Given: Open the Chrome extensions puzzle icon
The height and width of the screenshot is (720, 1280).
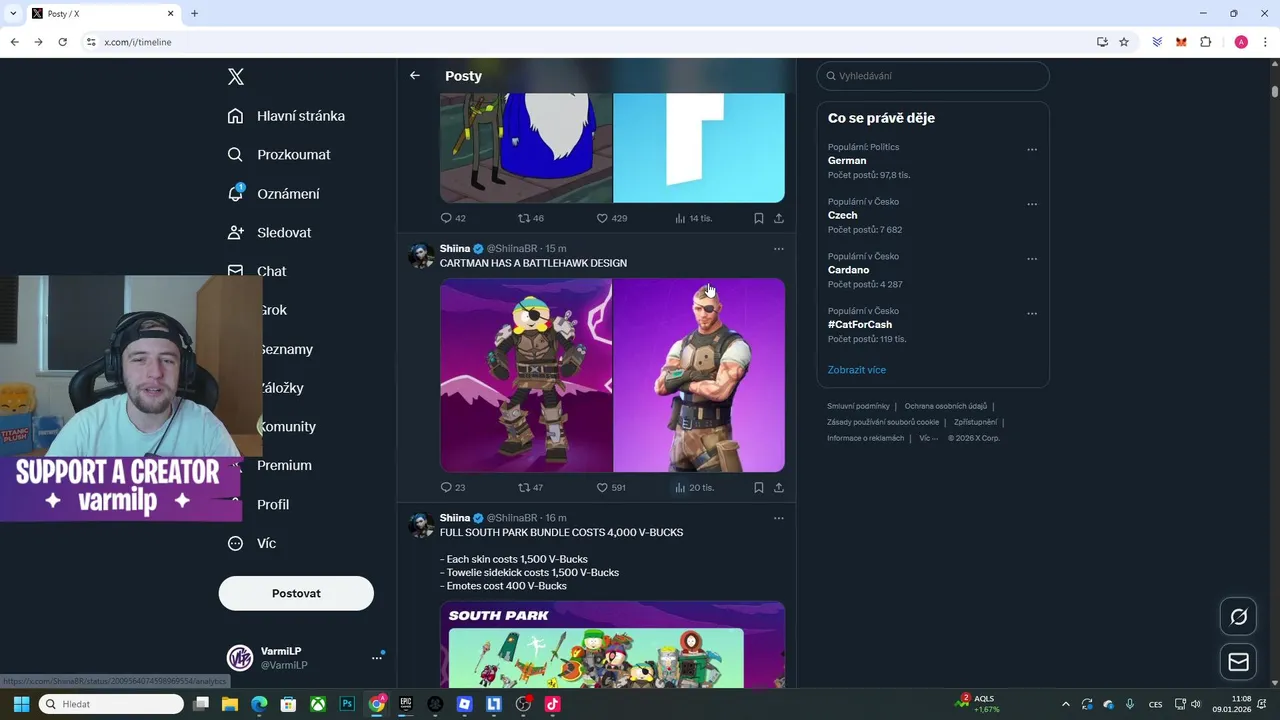Looking at the screenshot, I should coord(1205,42).
